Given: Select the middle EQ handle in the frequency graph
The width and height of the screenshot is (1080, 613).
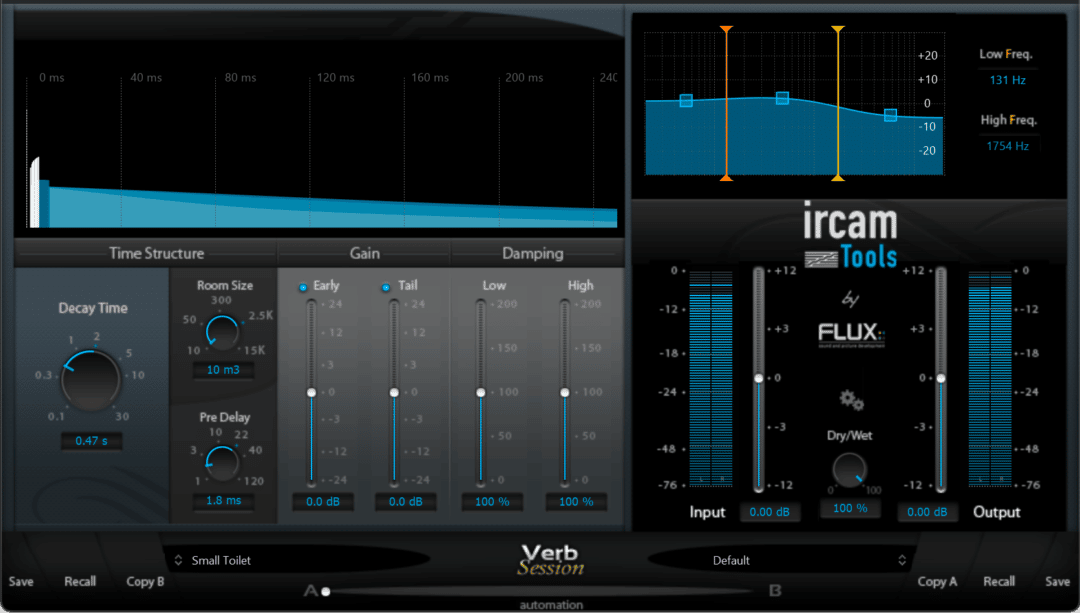Looking at the screenshot, I should pos(782,98).
